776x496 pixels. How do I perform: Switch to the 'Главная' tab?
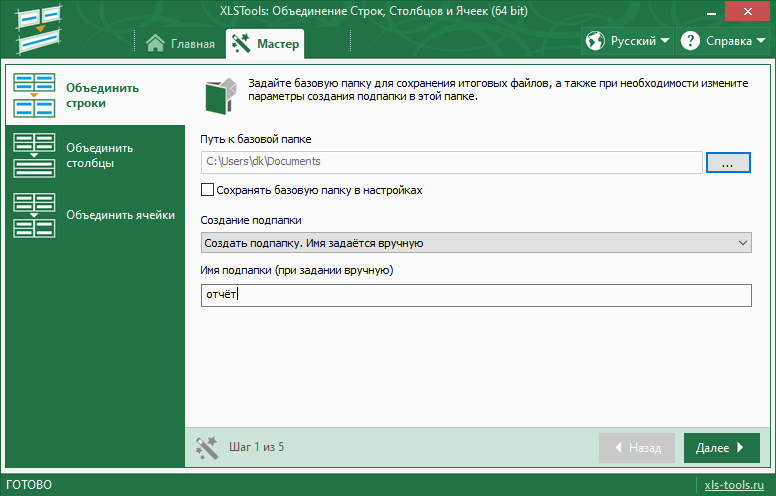click(180, 43)
